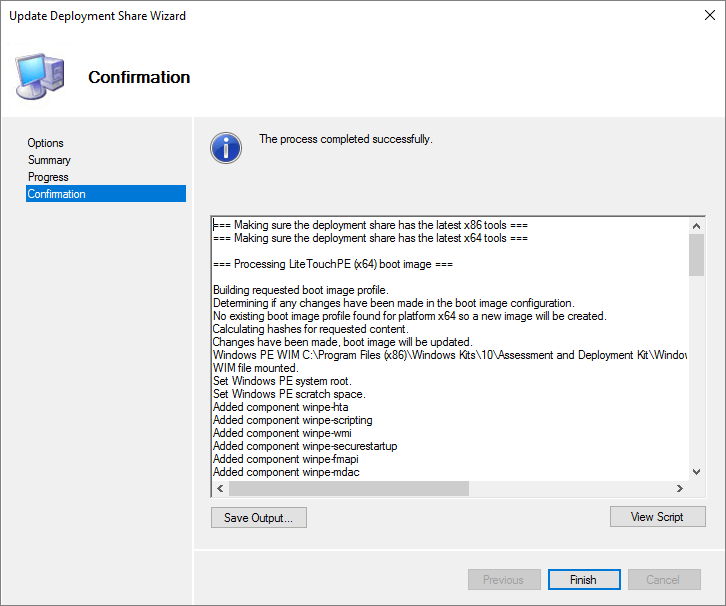Click the log's horizontal scrollbar left arrow

(x=220, y=489)
